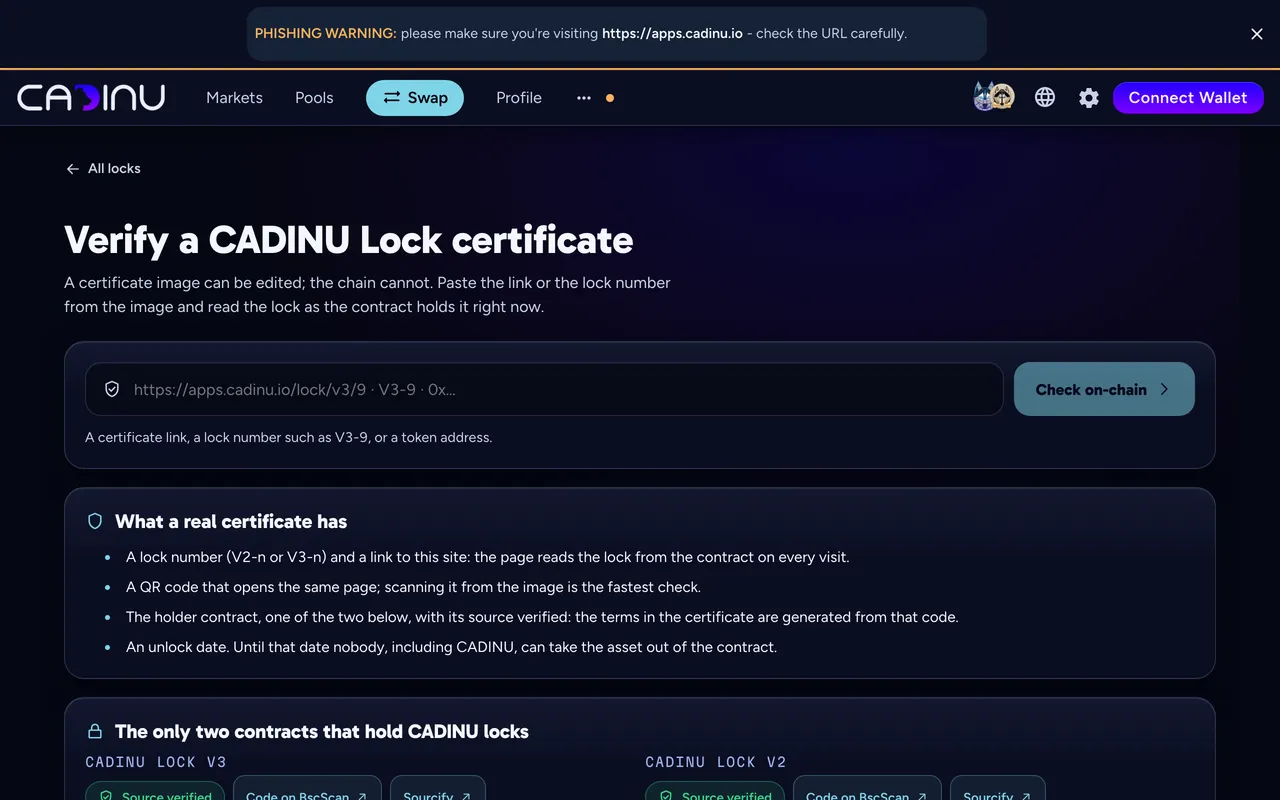Click the "CADINU LOCK V3" label
This screenshot has height=800, width=1280.
(156, 762)
